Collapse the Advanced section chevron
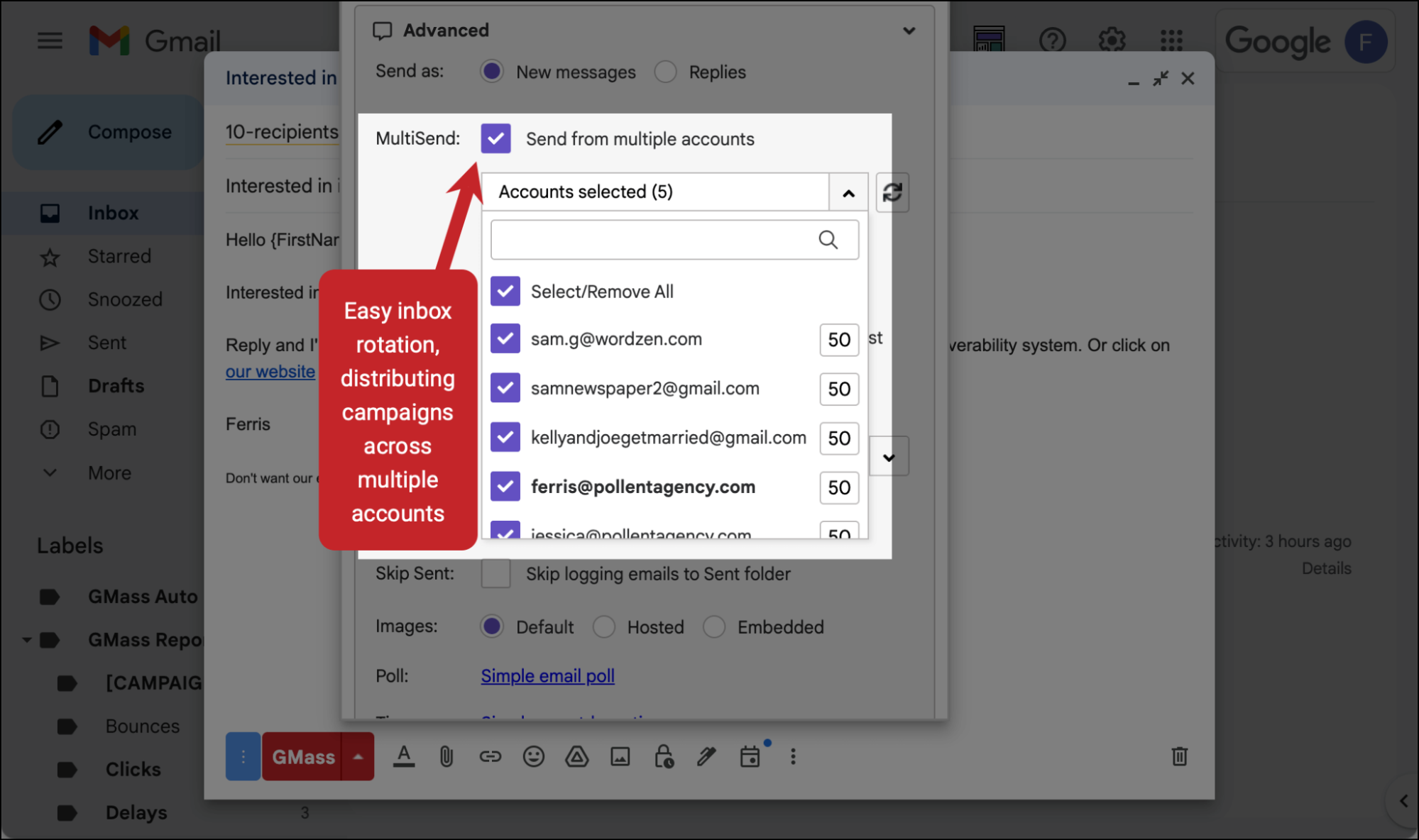 click(x=909, y=31)
